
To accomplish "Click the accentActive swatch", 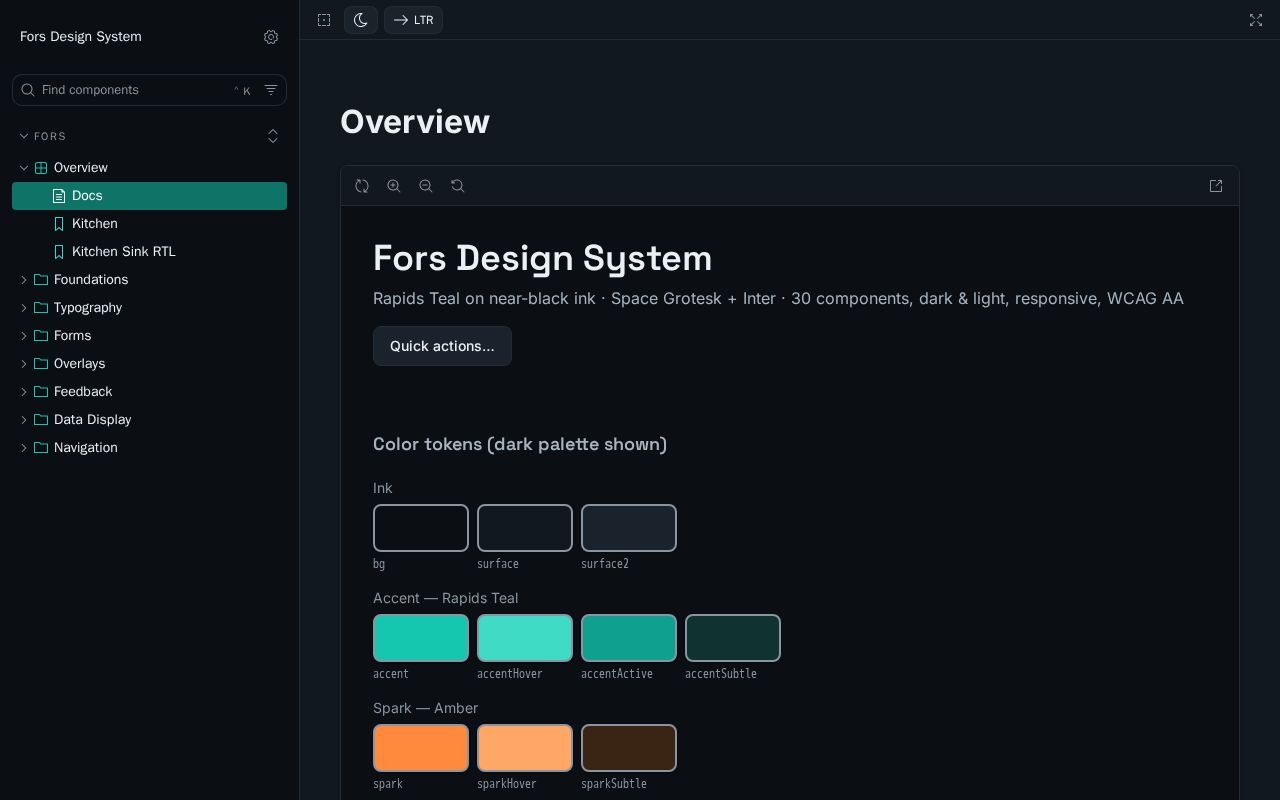I will point(629,638).
